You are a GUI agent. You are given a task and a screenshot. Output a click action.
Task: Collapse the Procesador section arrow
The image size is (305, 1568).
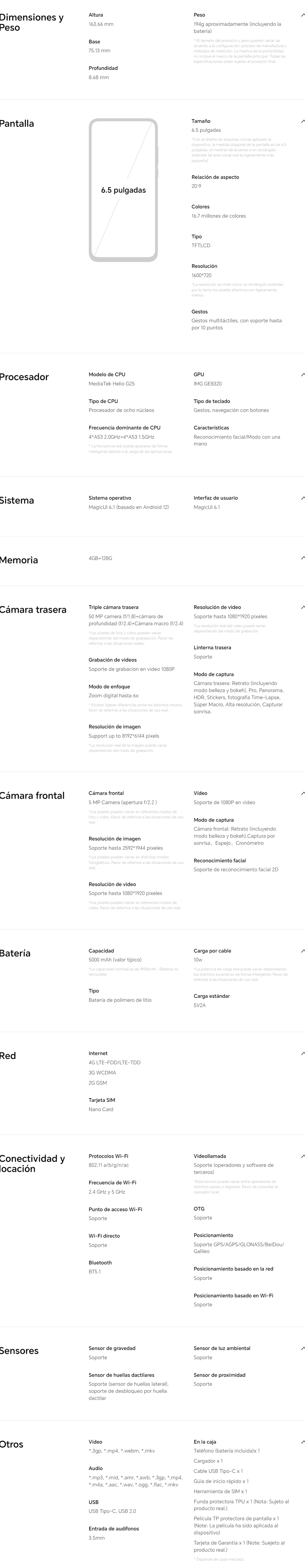[x=302, y=375]
